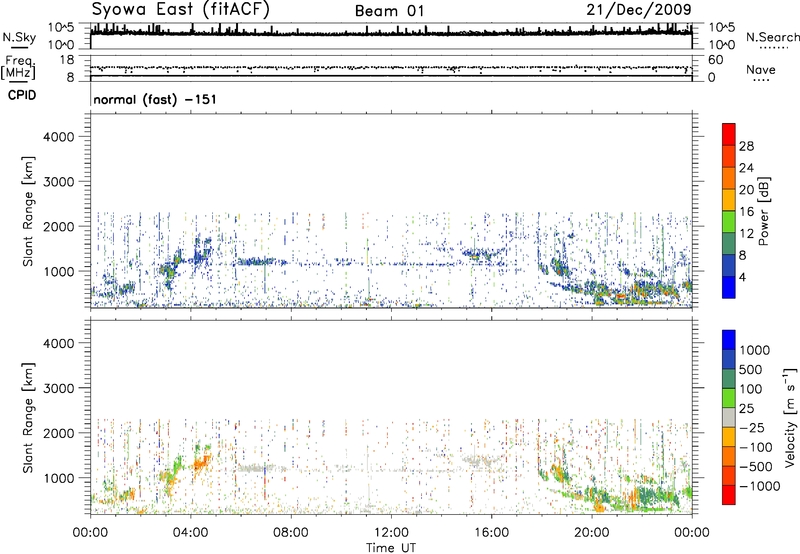Click the red bottom segment of the velocity colorbar
Viewport: 800px width, 554px height.
(729, 495)
